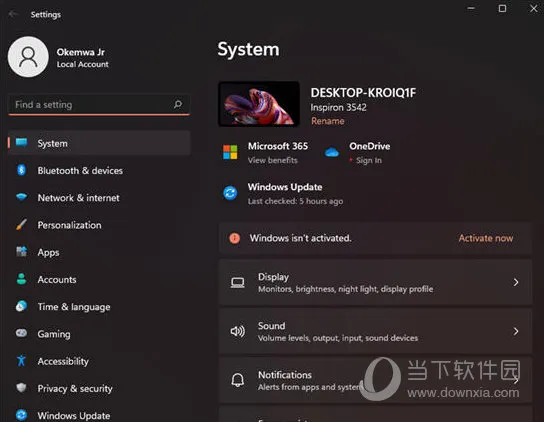Open Bluetooth & devices settings
The image size is (544, 422).
pos(80,170)
